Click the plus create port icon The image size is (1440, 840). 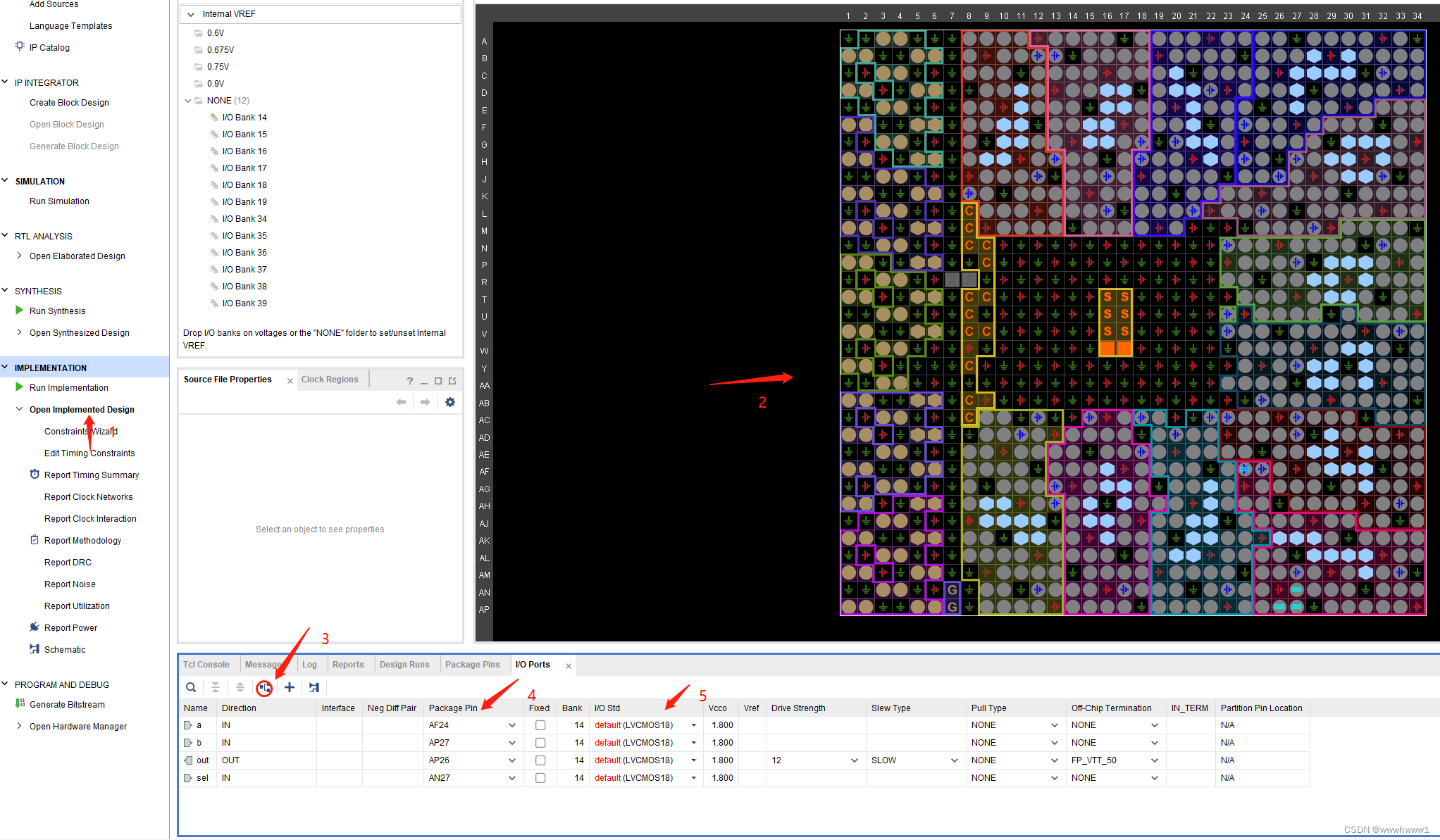pyautogui.click(x=290, y=687)
